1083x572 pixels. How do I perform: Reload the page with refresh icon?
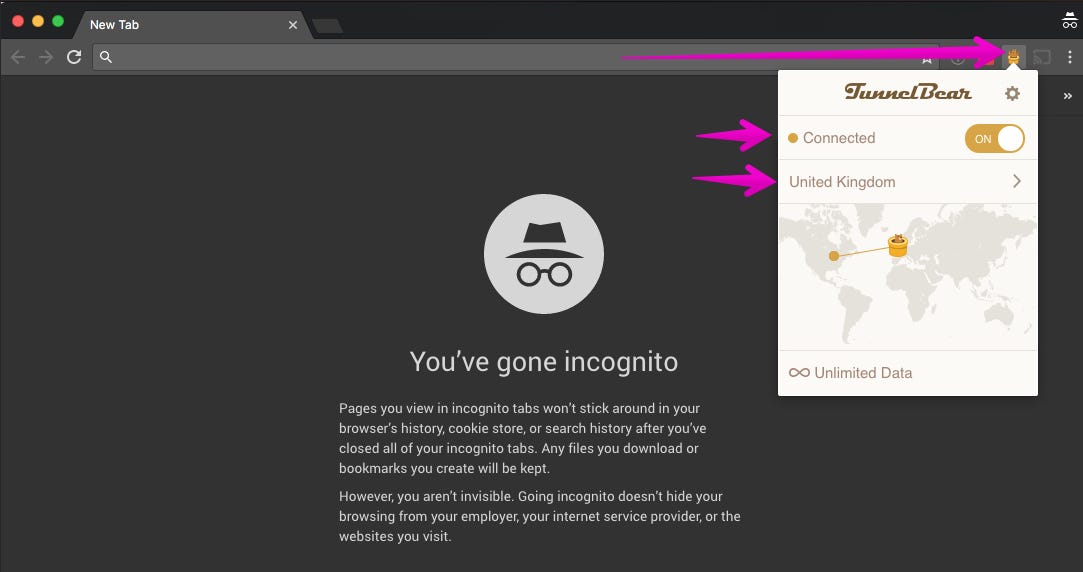pyautogui.click(x=74, y=57)
